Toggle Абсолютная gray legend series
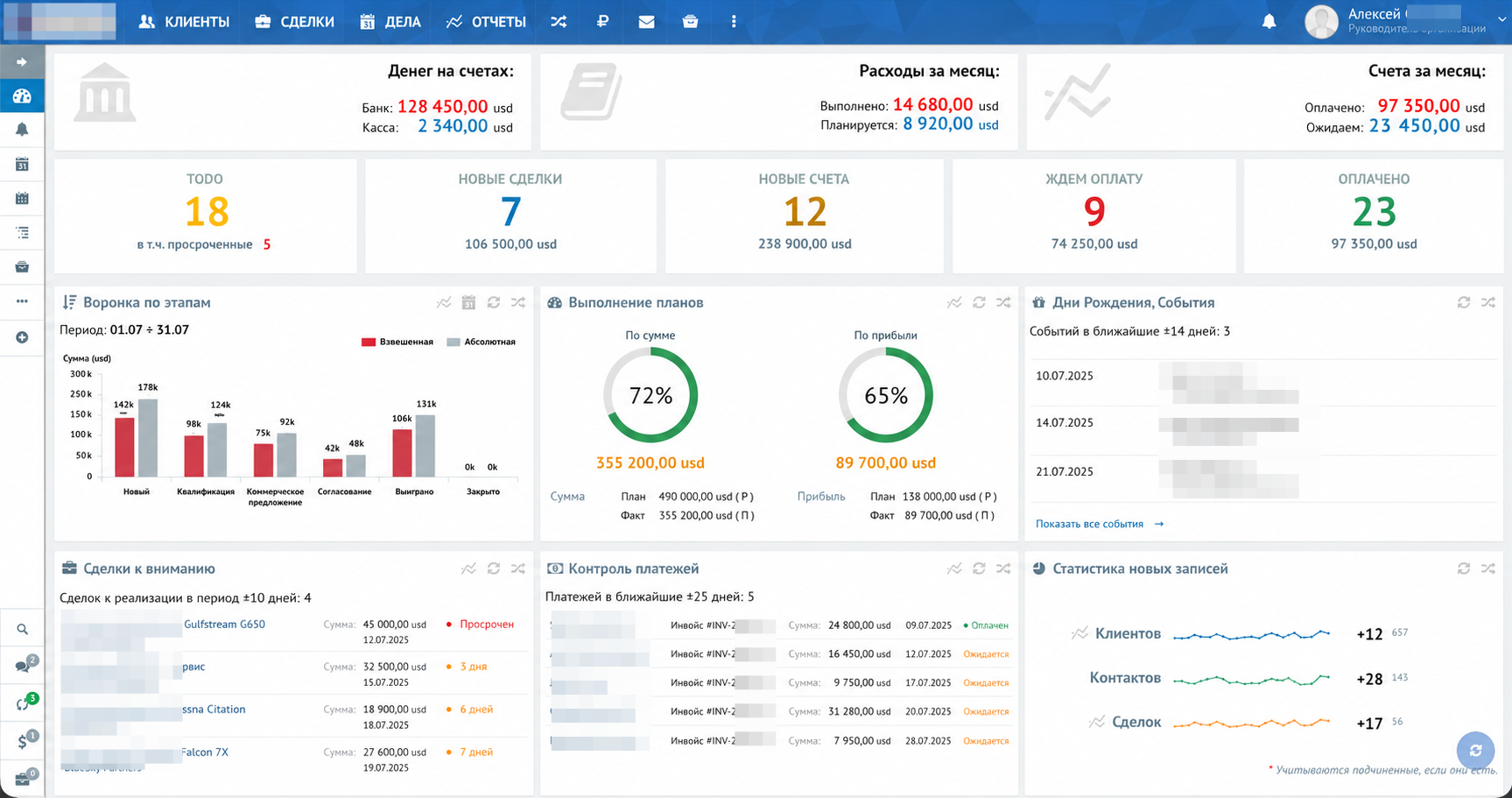The image size is (1512, 798). 481,342
